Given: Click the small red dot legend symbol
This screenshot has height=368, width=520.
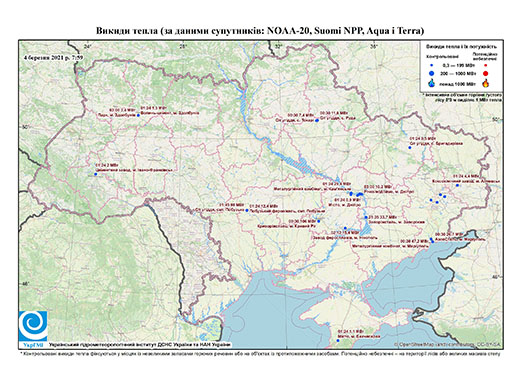Looking at the screenshot, I should tap(486, 66).
